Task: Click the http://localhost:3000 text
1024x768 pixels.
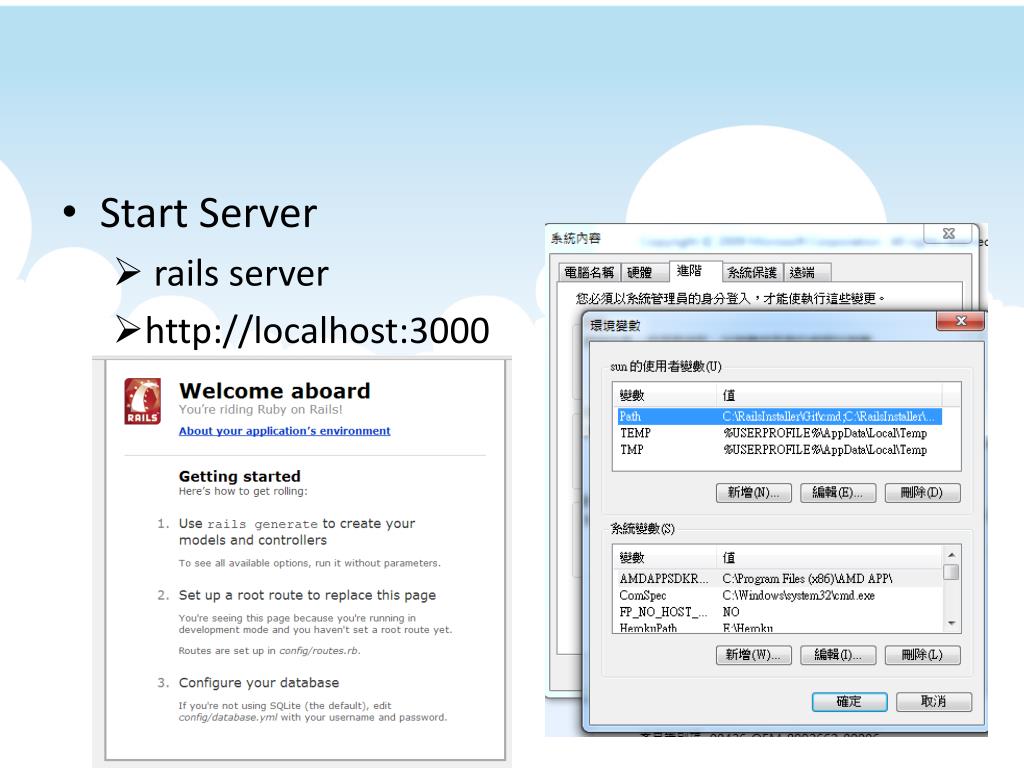Action: [x=317, y=330]
